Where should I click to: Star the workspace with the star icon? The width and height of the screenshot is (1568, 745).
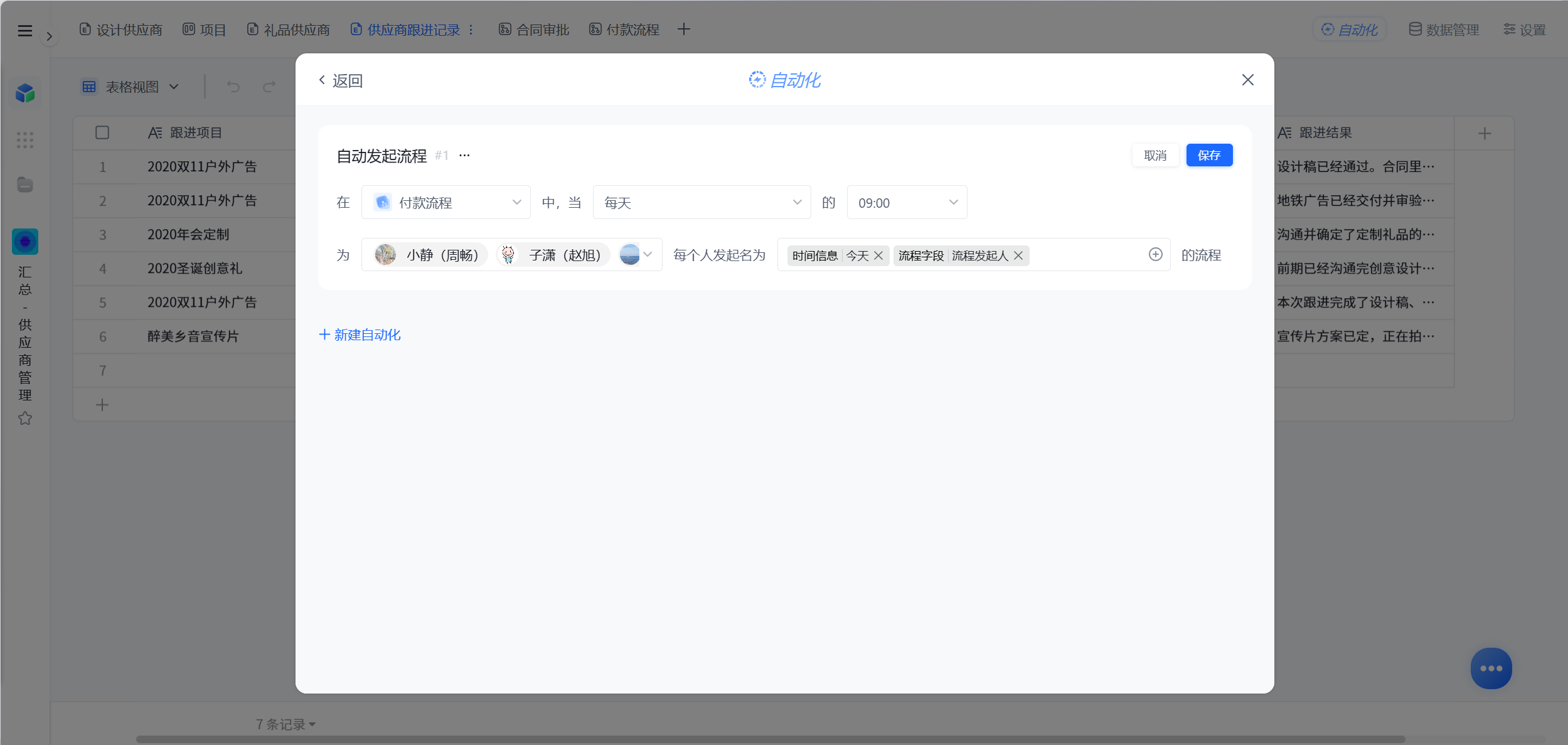25,418
